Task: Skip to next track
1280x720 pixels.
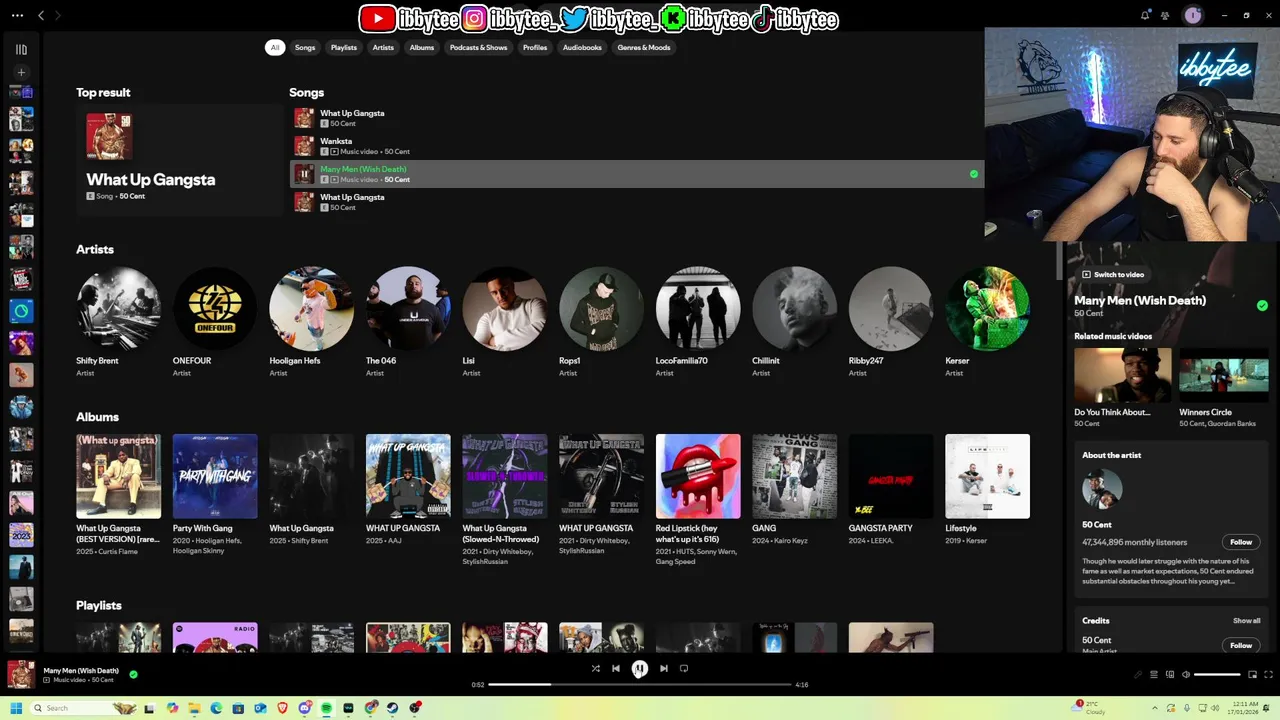Action: click(664, 668)
